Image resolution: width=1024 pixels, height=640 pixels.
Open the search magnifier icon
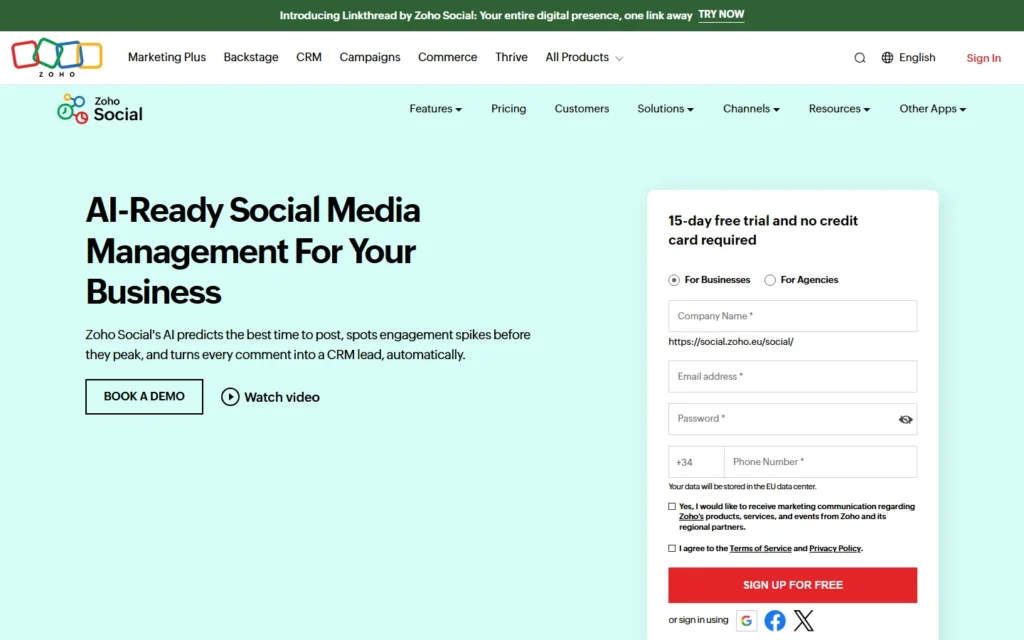click(x=859, y=57)
